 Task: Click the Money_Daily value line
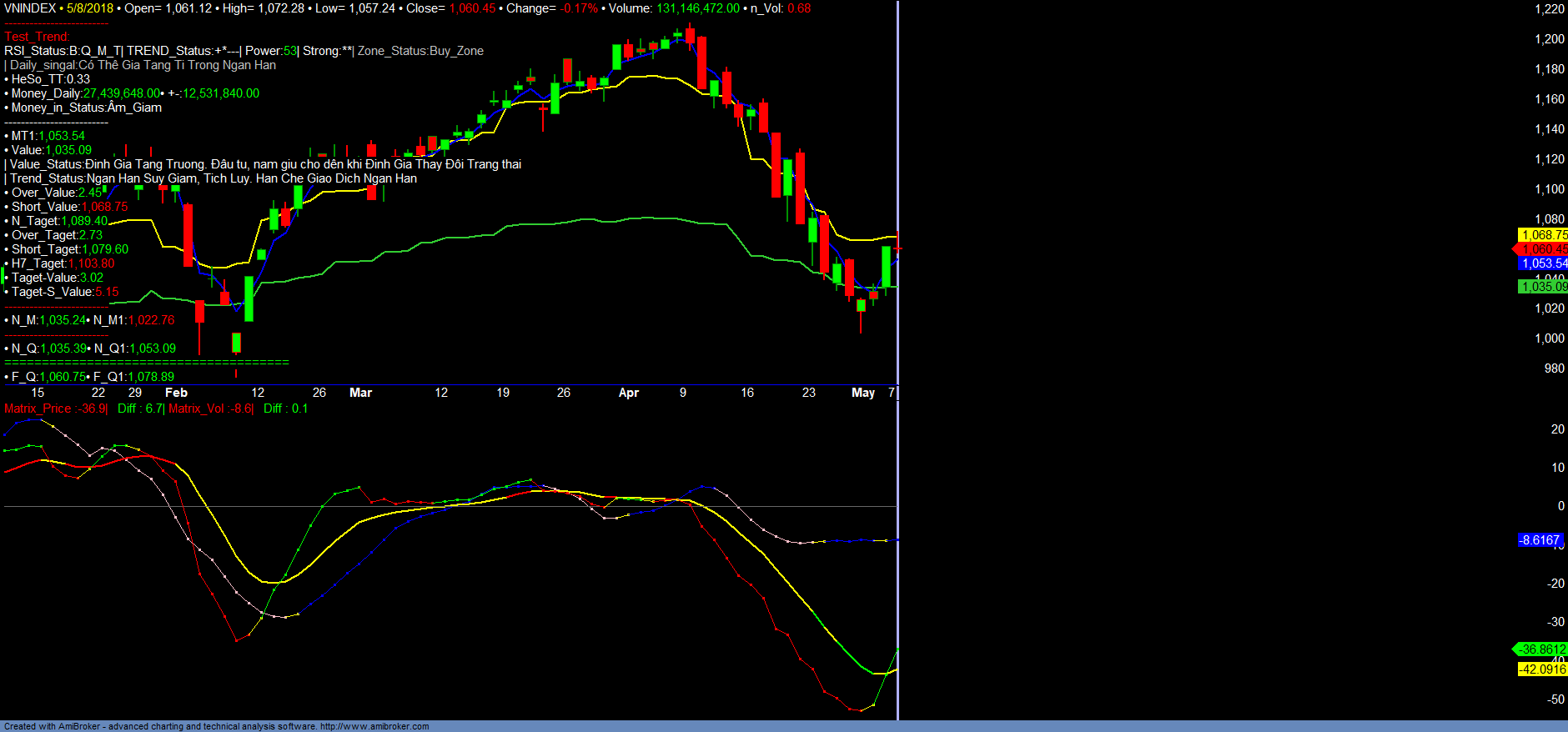(133, 93)
